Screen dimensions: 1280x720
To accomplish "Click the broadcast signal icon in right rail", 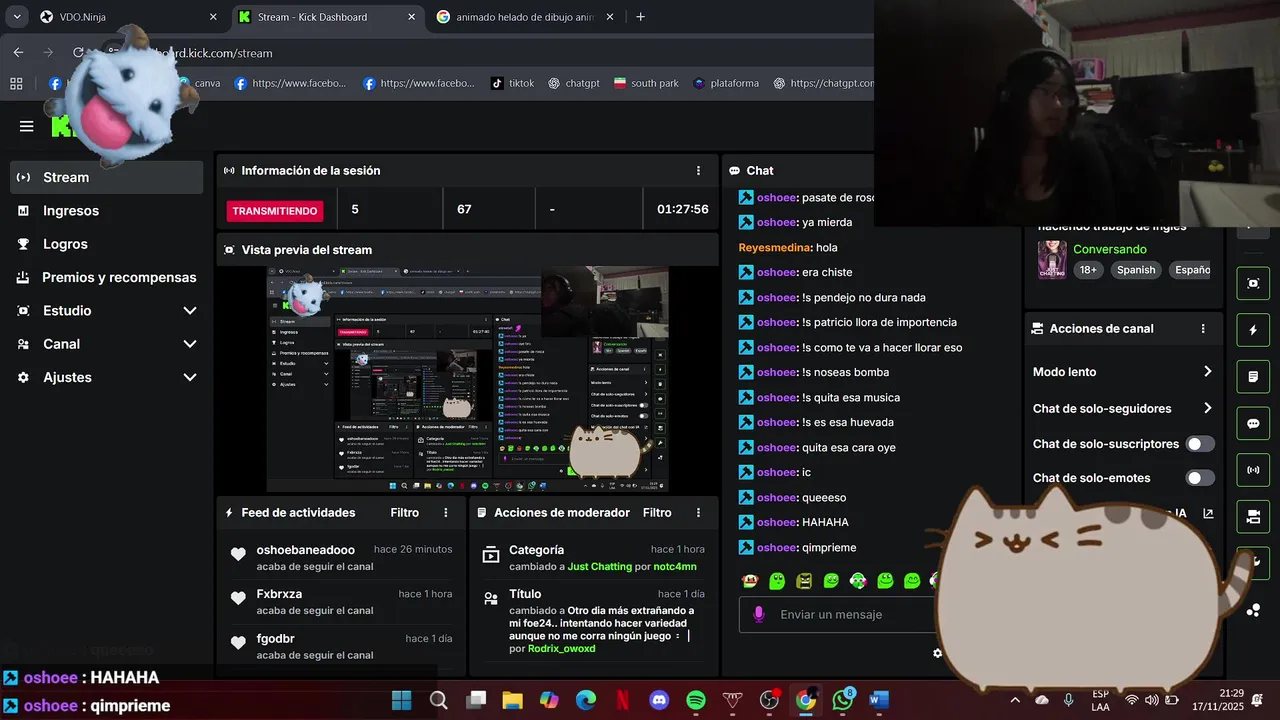I will click(x=1253, y=470).
